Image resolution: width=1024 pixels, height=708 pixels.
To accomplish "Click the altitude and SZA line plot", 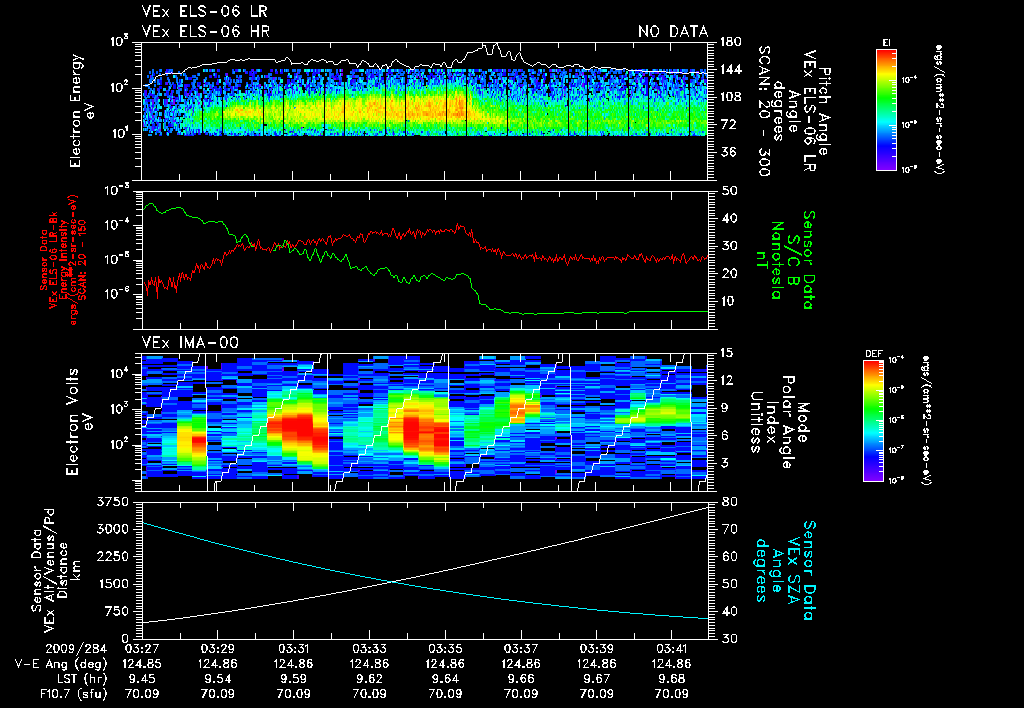I will 425,570.
